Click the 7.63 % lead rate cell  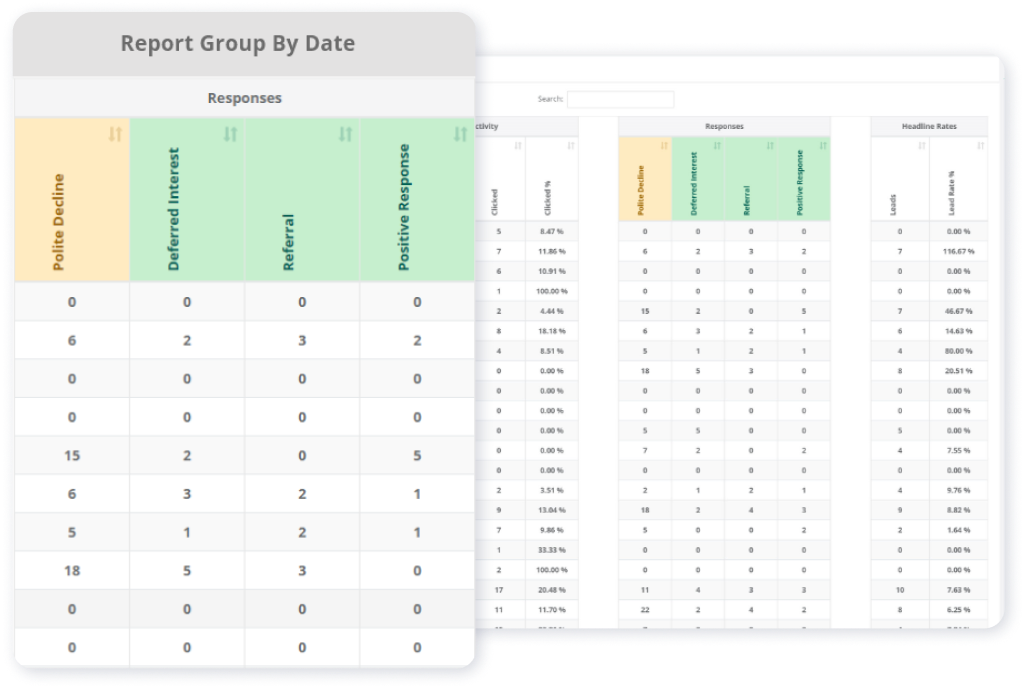pos(958,590)
